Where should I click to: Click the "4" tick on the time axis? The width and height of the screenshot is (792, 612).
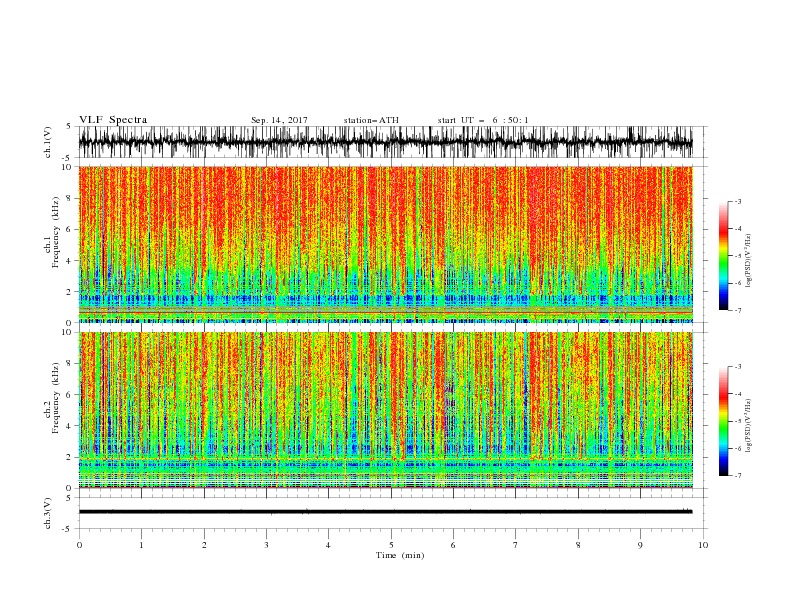click(x=328, y=545)
